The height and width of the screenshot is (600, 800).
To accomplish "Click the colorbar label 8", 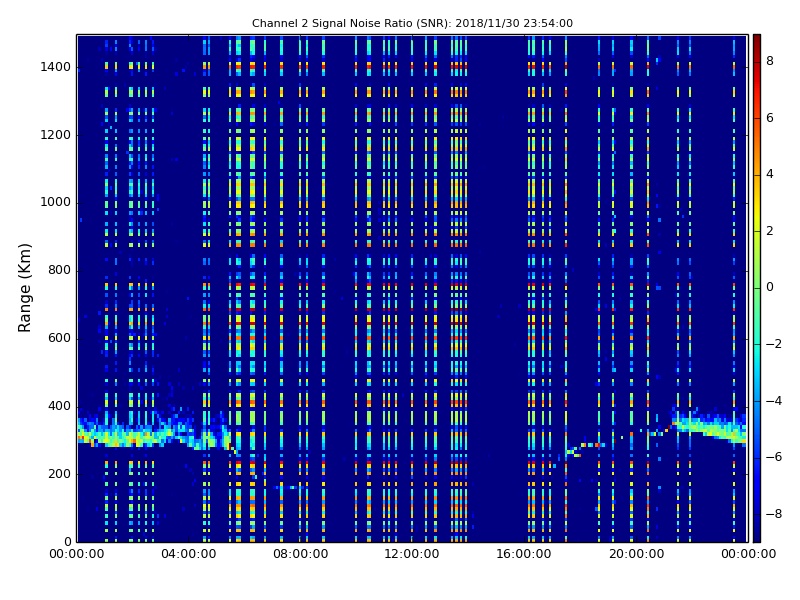I will pyautogui.click(x=770, y=61).
